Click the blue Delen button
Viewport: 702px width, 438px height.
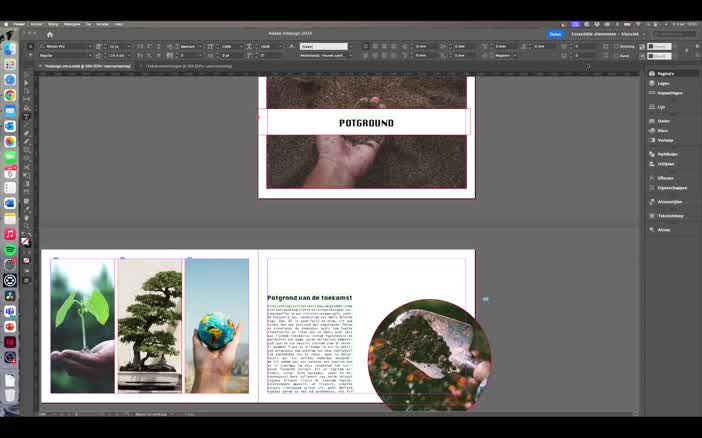pos(555,34)
